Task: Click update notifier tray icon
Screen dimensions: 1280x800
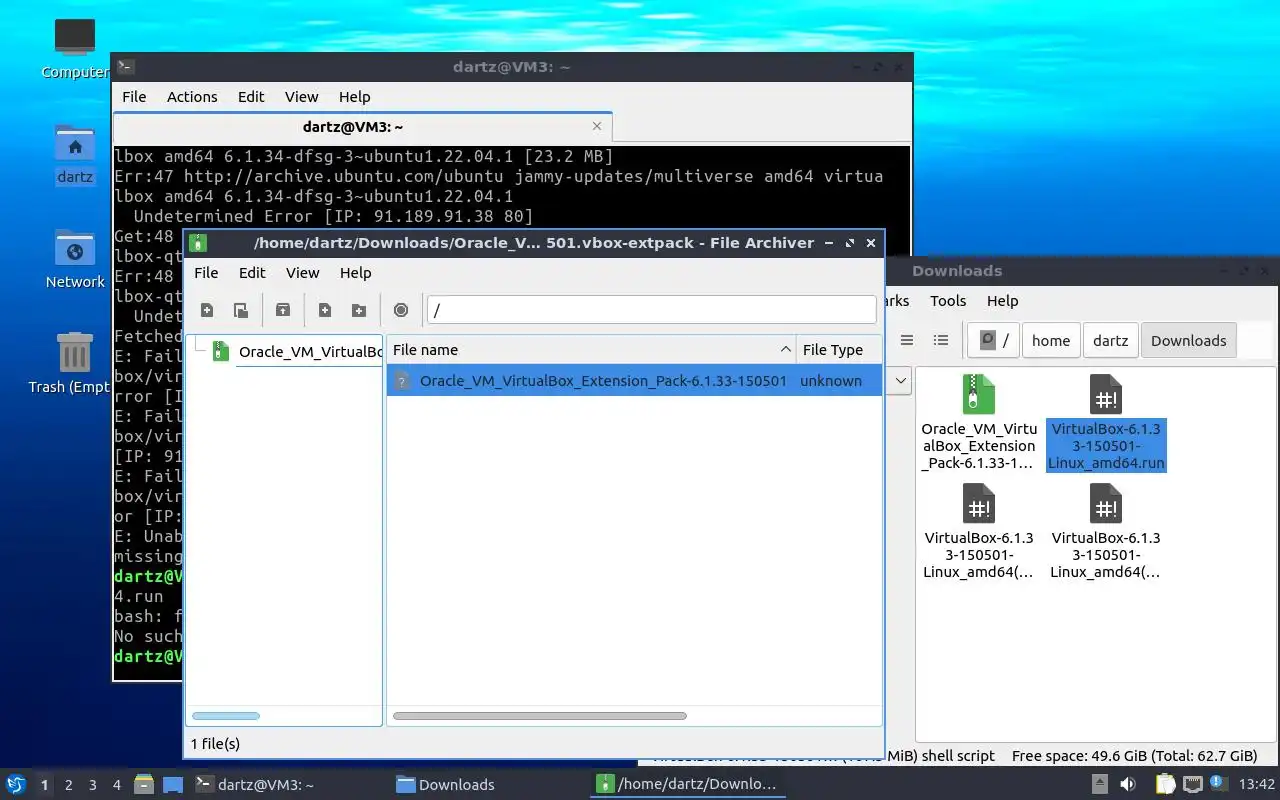Action: pos(1218,783)
